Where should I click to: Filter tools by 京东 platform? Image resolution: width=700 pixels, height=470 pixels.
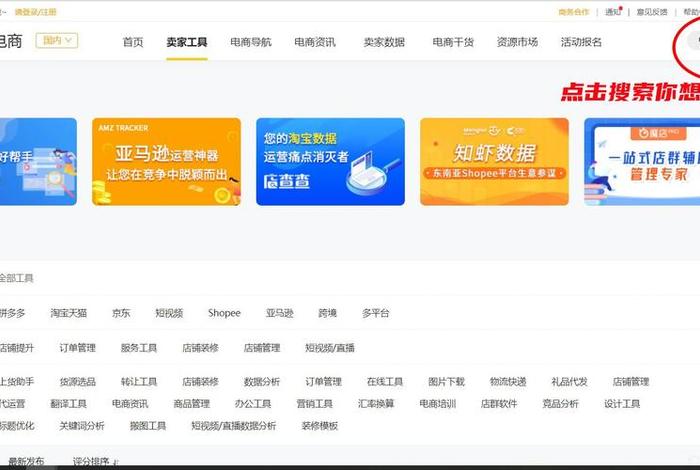[x=121, y=313]
